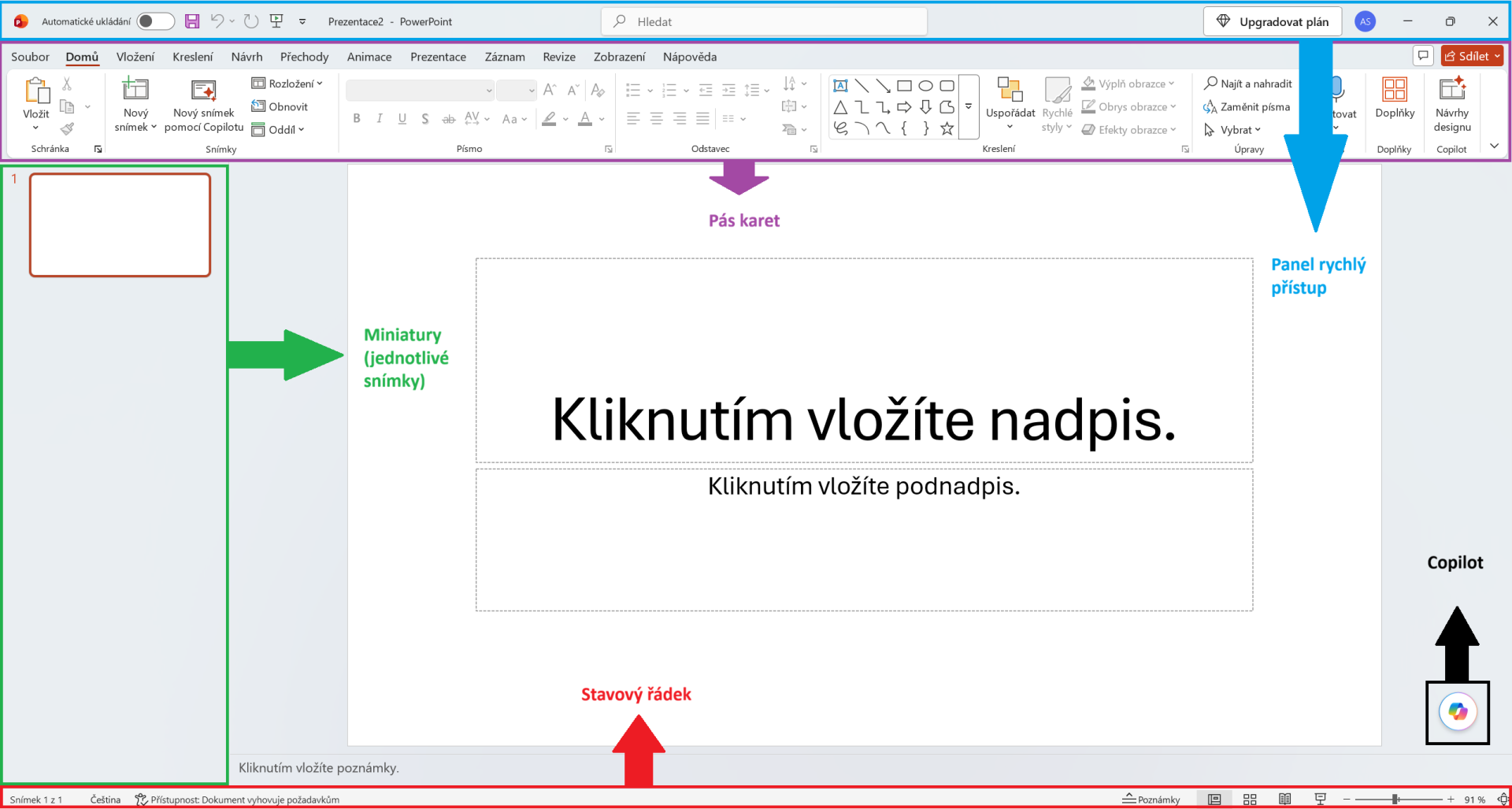Open the Soubor file menu

[x=30, y=57]
